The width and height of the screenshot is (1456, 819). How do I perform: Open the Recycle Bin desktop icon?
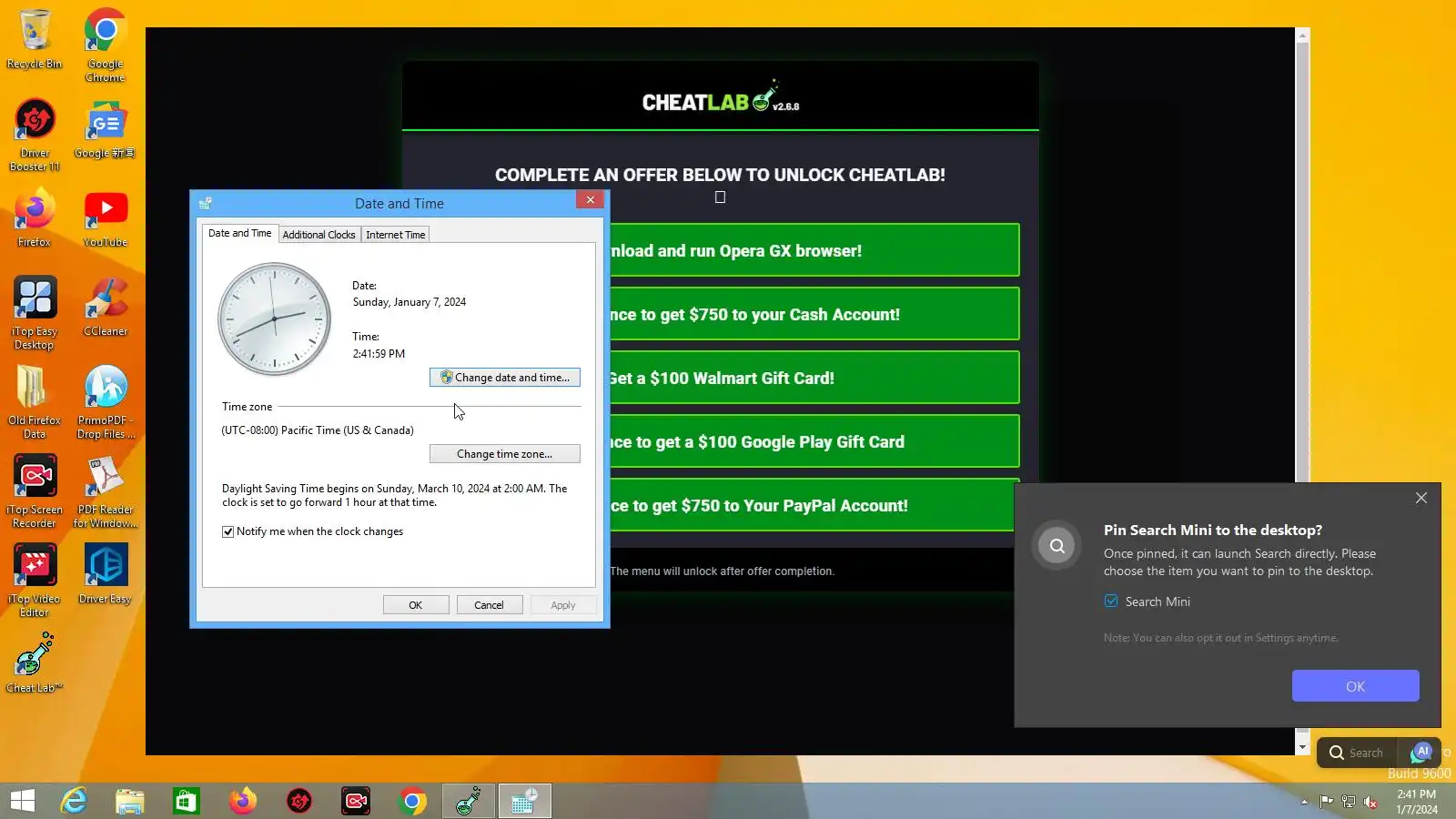(35, 39)
